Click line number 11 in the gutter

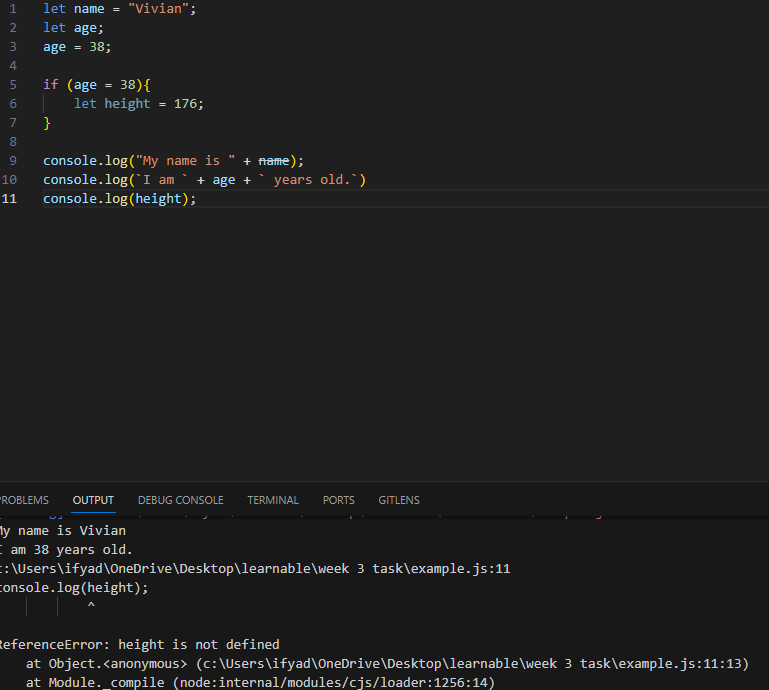tap(9, 199)
